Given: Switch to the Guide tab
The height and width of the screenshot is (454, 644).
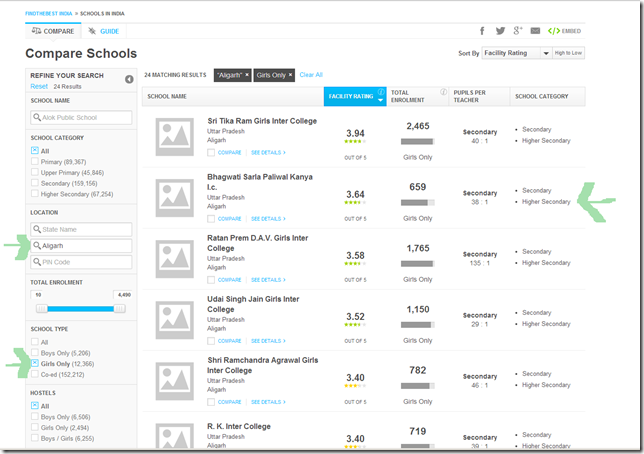Looking at the screenshot, I should coord(102,31).
